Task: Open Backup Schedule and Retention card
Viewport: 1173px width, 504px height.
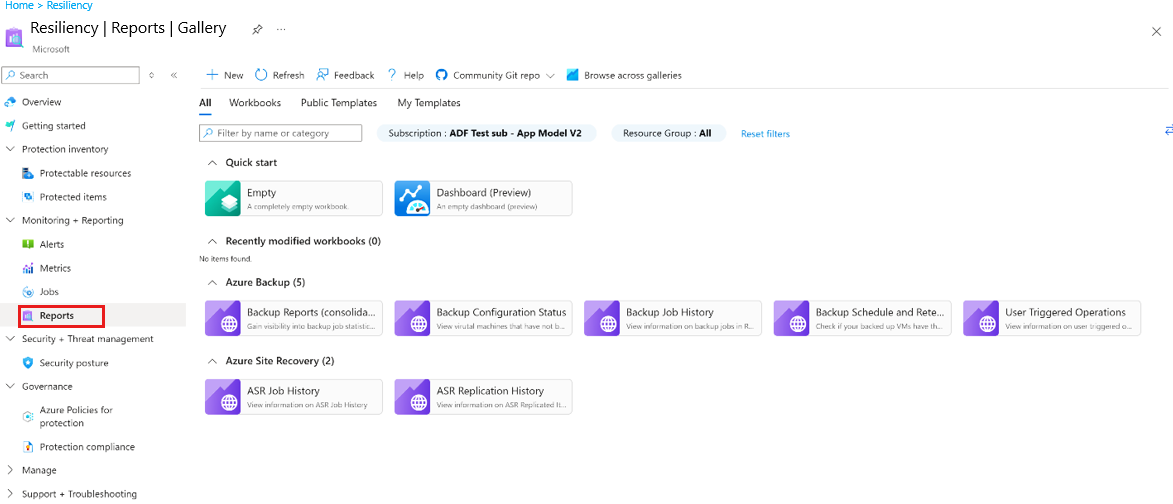Action: [x=863, y=318]
